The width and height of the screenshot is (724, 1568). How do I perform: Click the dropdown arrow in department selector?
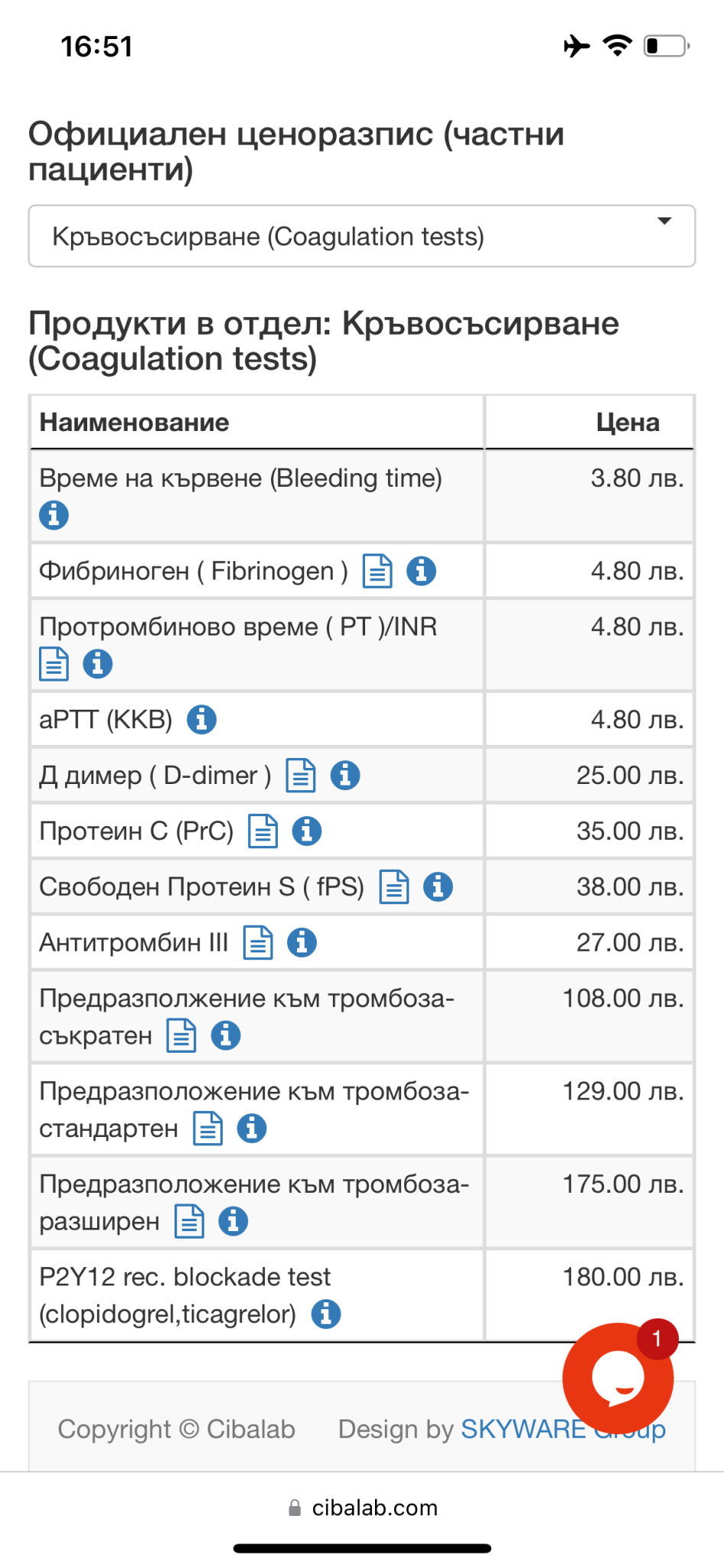click(664, 221)
